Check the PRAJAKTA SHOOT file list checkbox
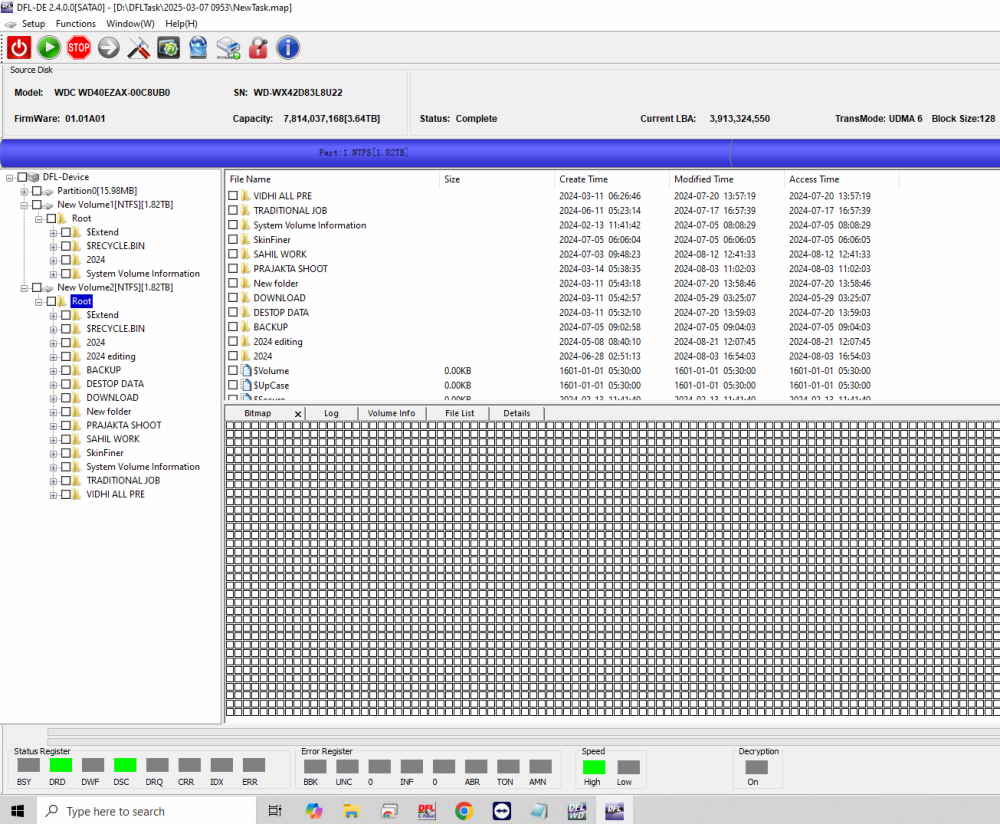The width and height of the screenshot is (1000, 824). [x=233, y=269]
